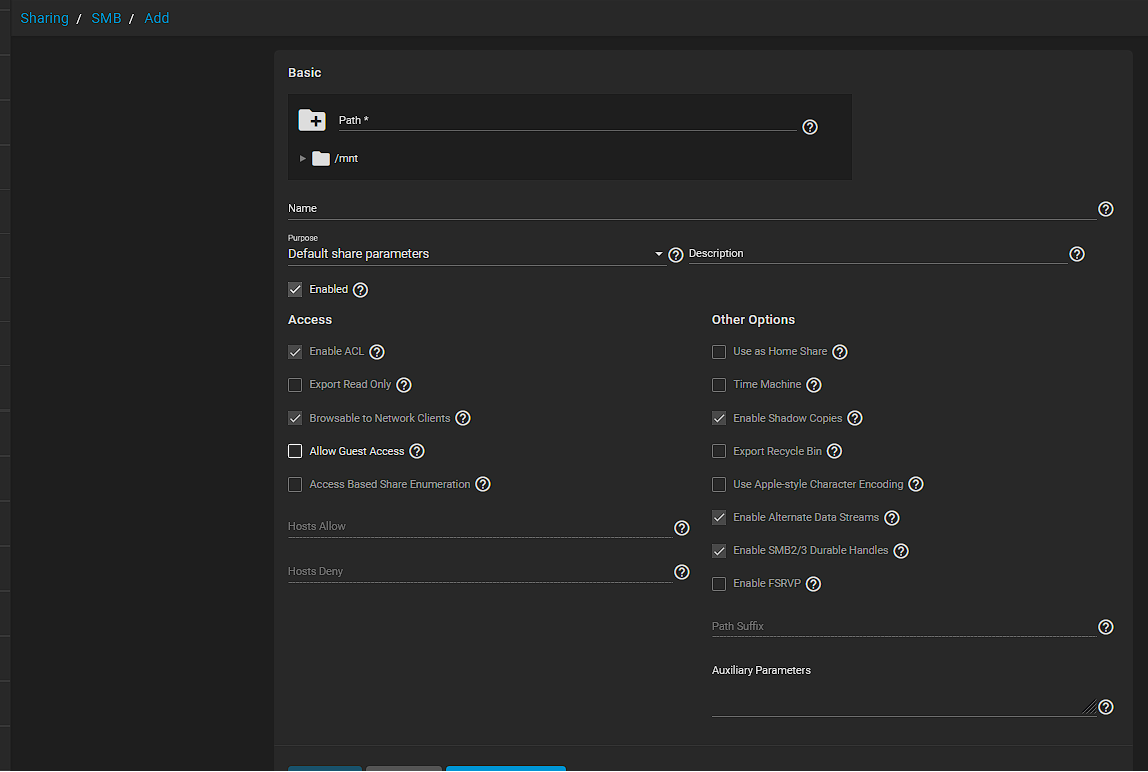
Task: Click the new folder icon beside Path
Action: pyautogui.click(x=312, y=120)
